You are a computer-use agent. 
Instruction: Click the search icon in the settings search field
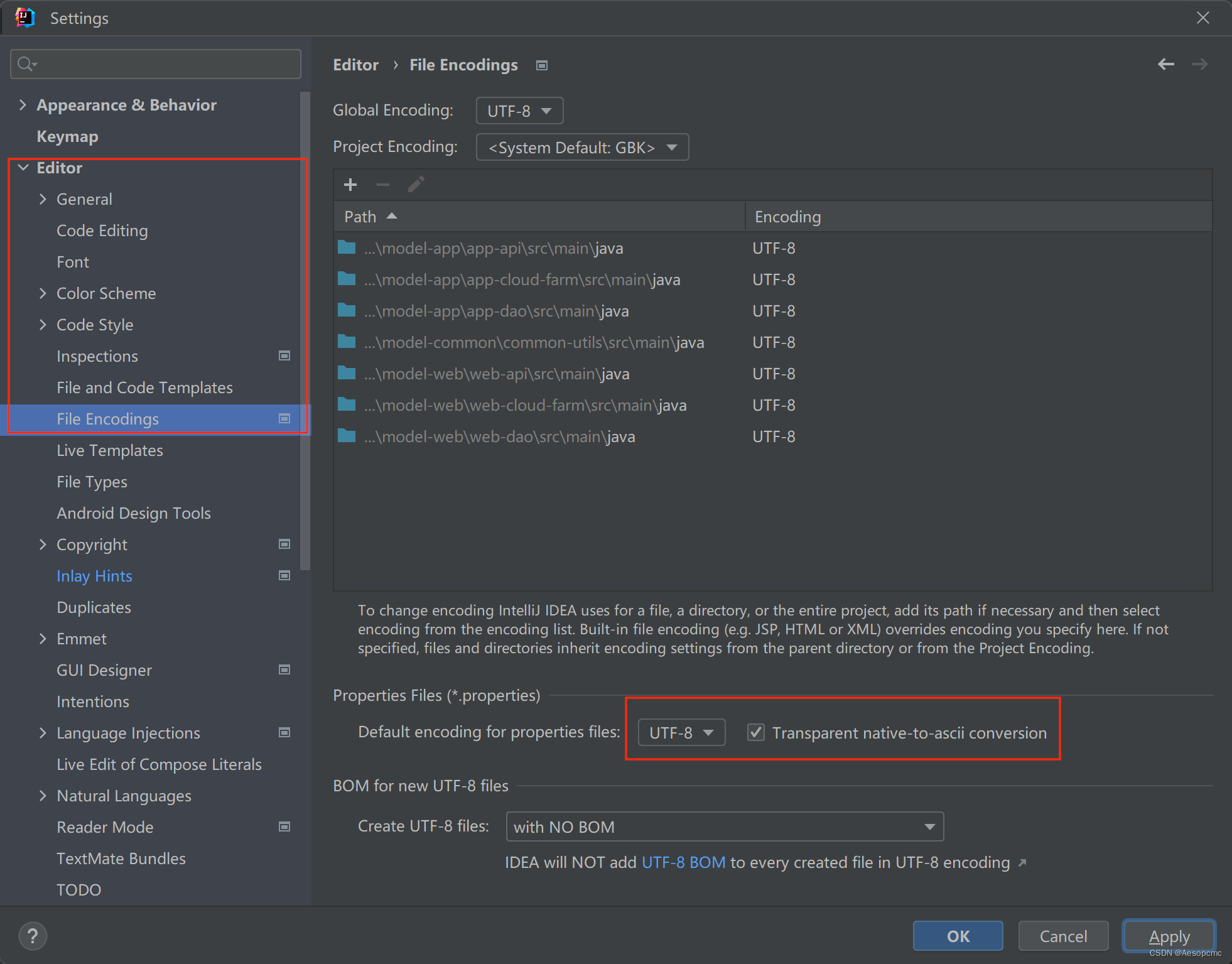[x=26, y=64]
